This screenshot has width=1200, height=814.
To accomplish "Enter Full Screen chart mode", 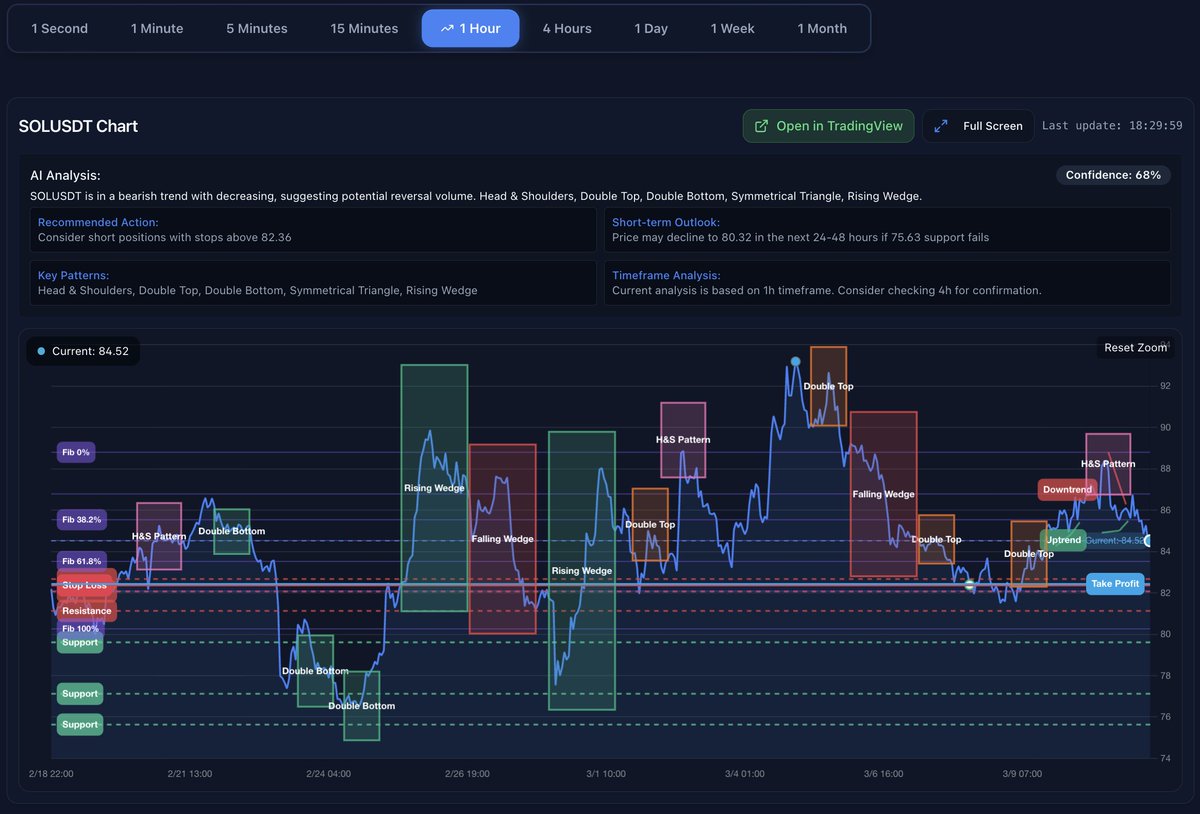I will pos(978,126).
